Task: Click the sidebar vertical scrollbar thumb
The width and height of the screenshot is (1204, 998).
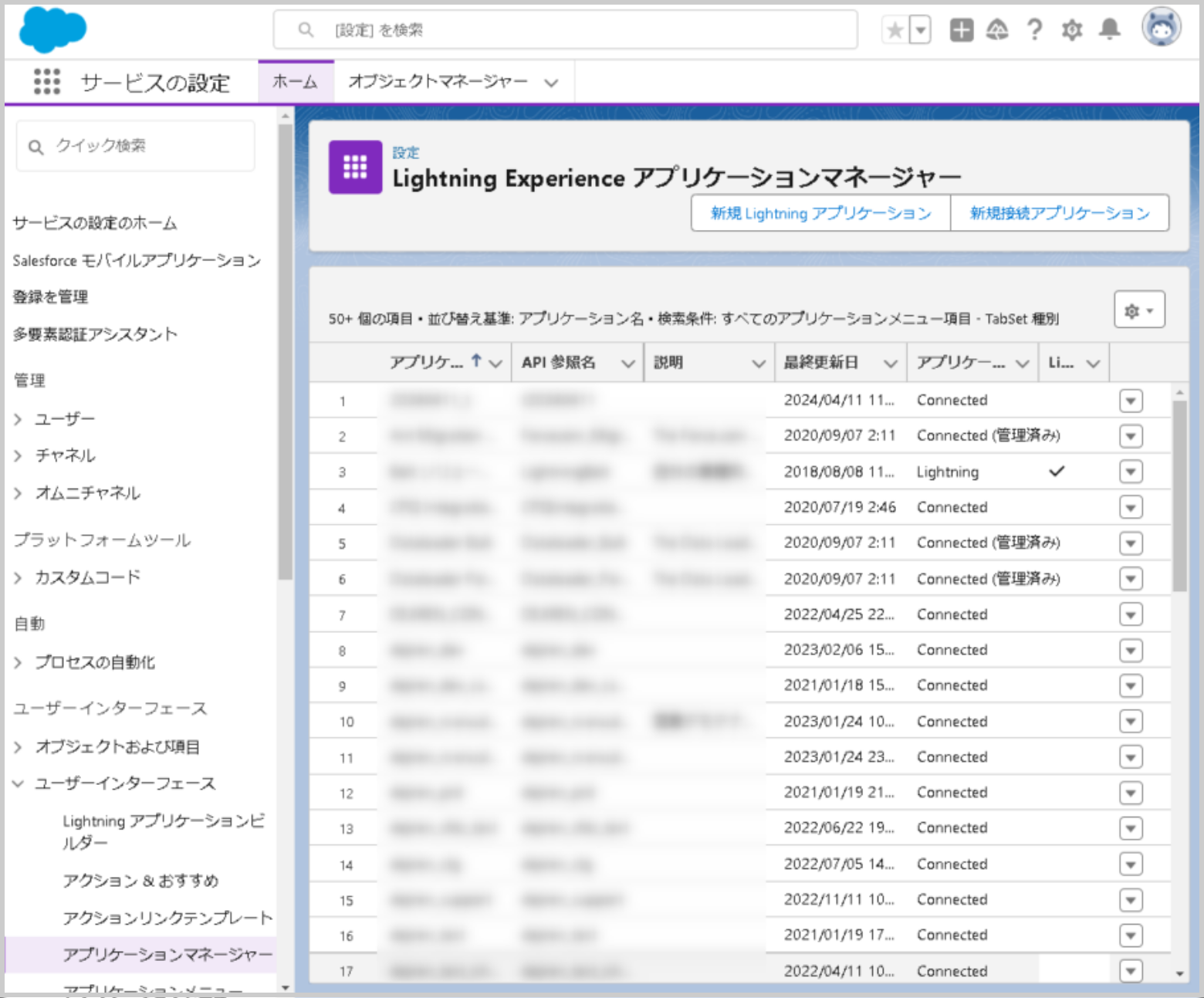Action: click(286, 351)
